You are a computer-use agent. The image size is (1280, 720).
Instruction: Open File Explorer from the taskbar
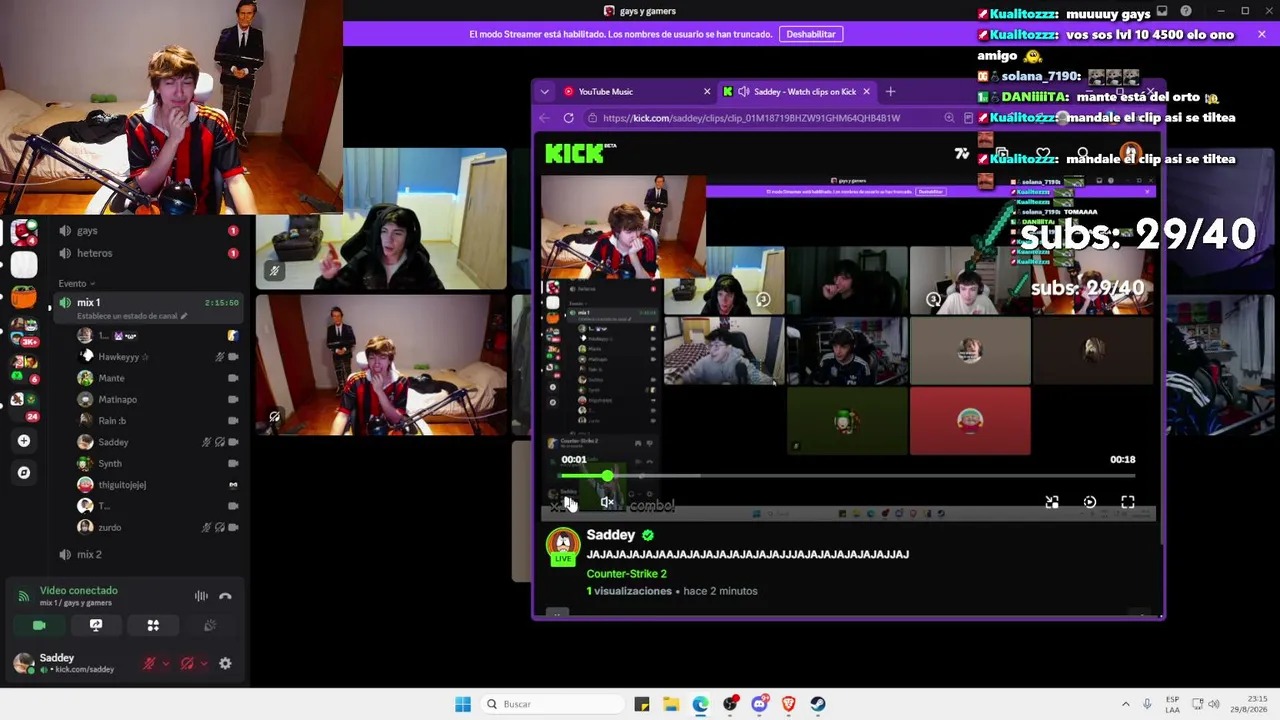click(x=671, y=704)
